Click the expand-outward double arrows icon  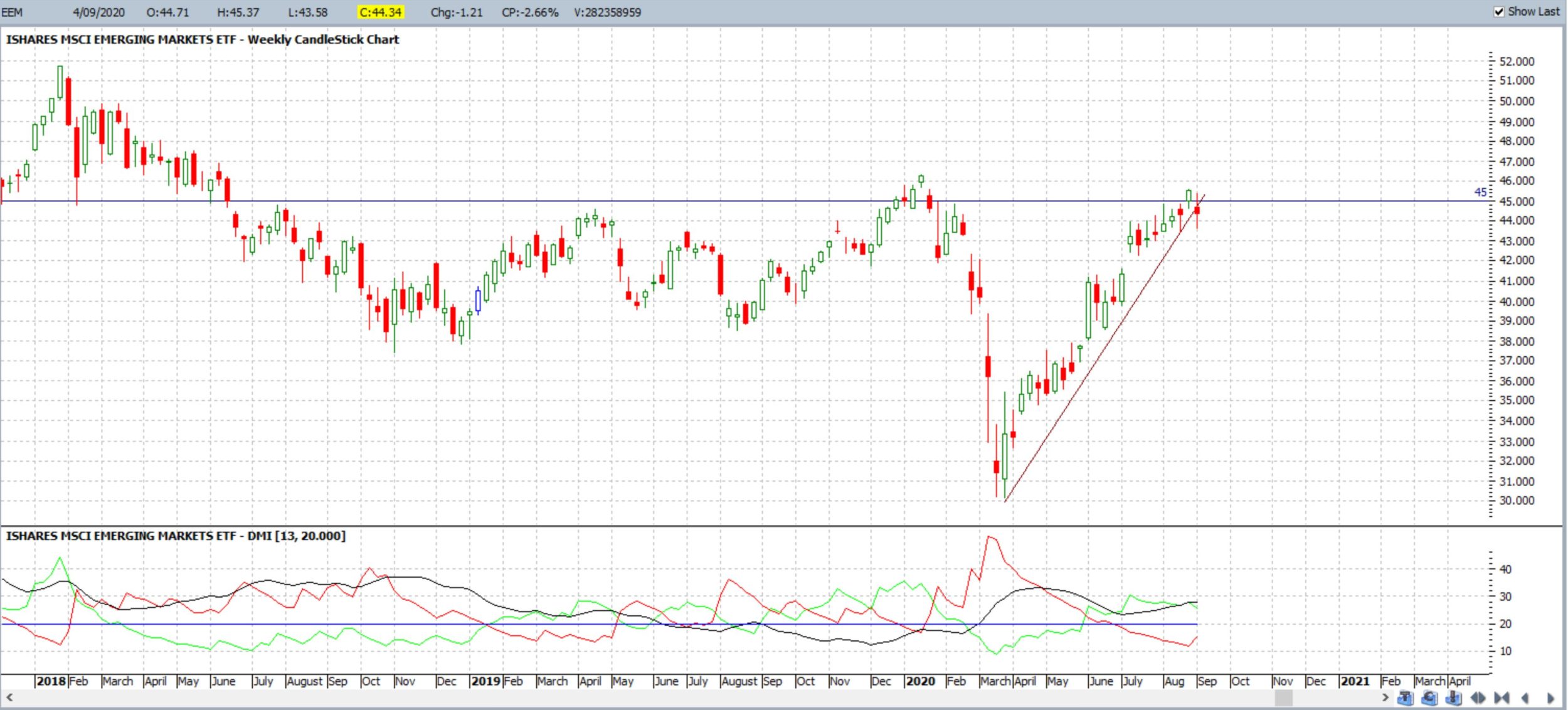(1478, 698)
